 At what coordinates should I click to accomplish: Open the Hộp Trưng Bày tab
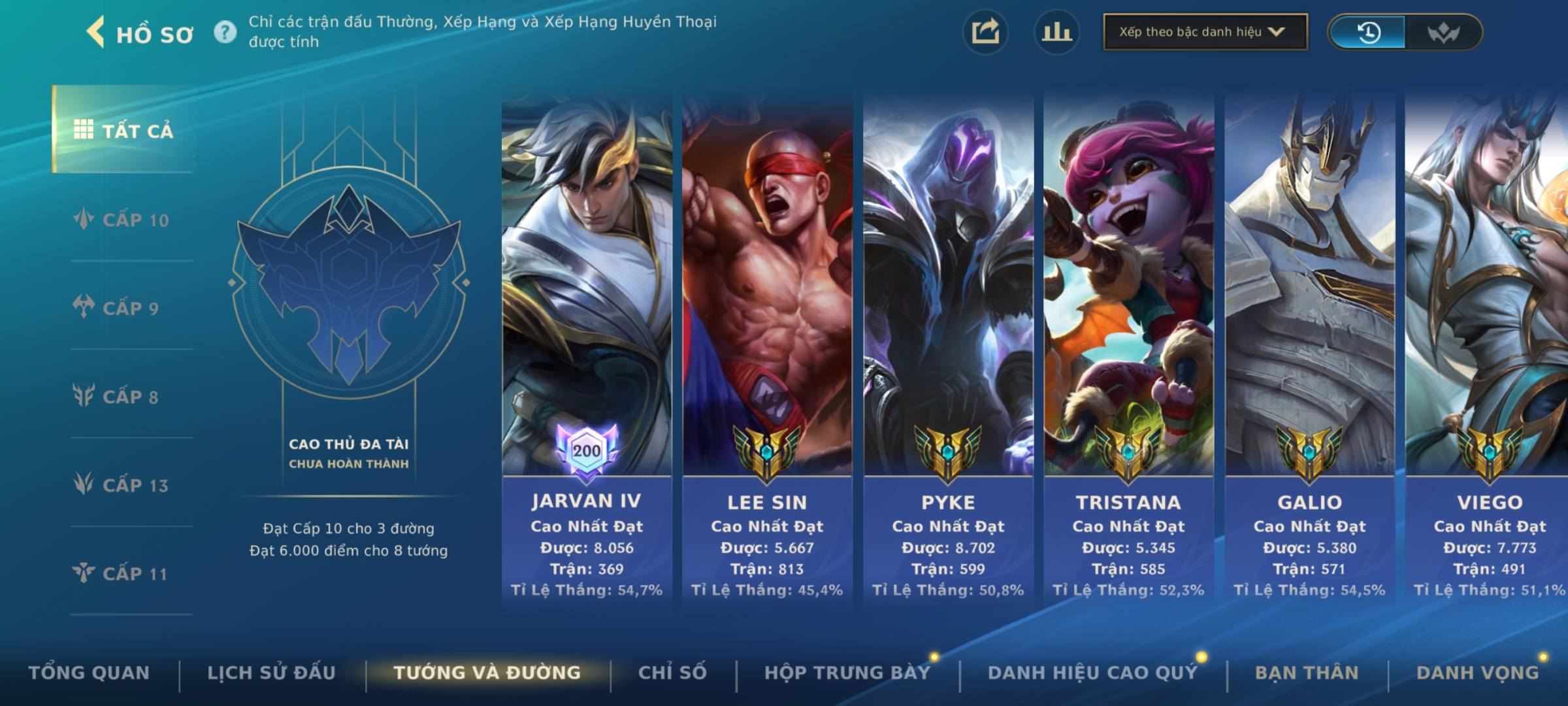pyautogui.click(x=847, y=673)
